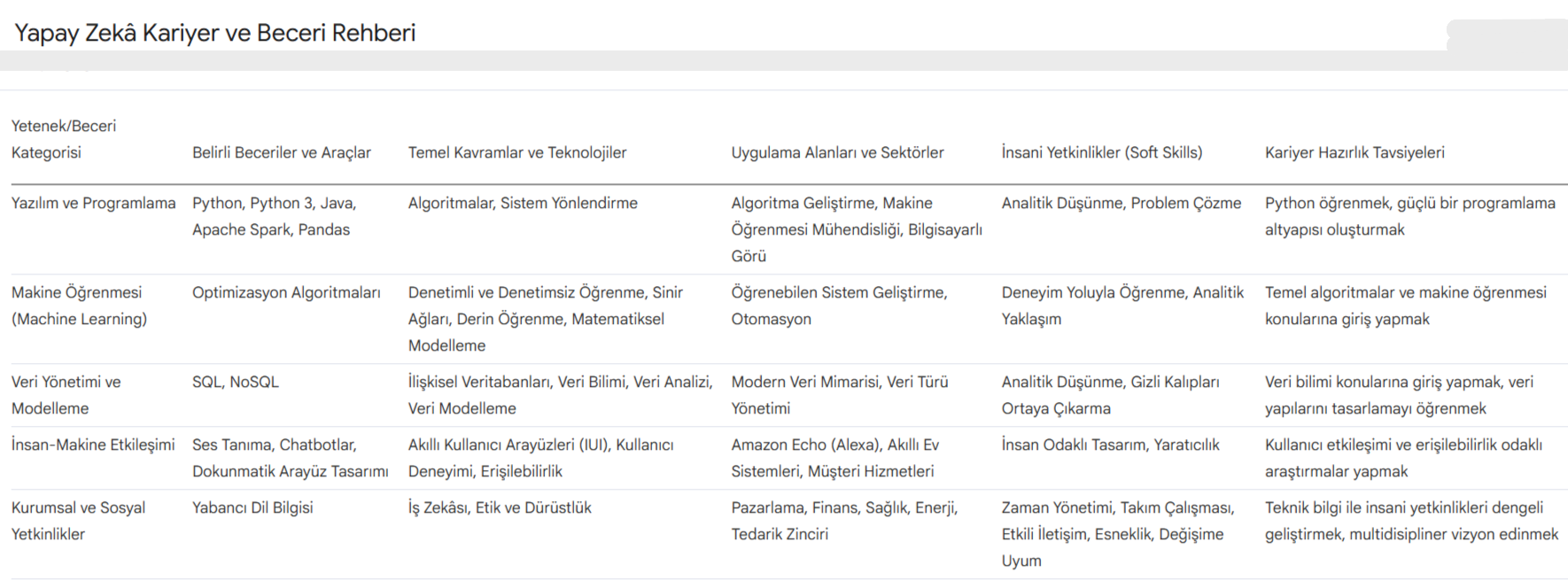Click the Kariyer Hazırlık Tavsiyeleri column header

click(x=1355, y=152)
